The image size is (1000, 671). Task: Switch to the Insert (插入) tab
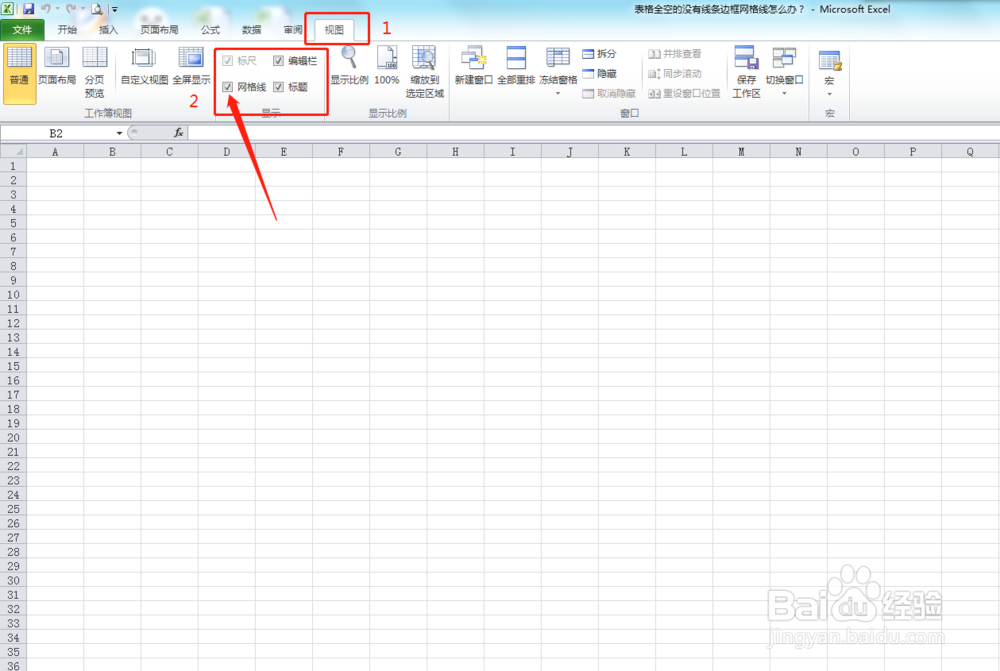[108, 29]
